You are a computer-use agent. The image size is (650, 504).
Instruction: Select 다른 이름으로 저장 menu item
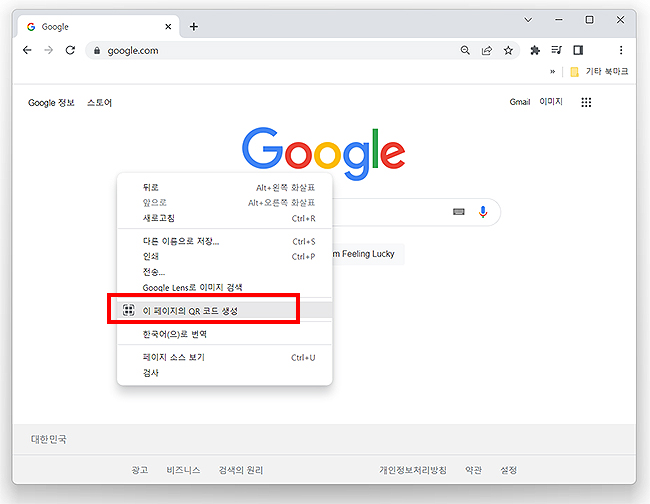(x=224, y=241)
